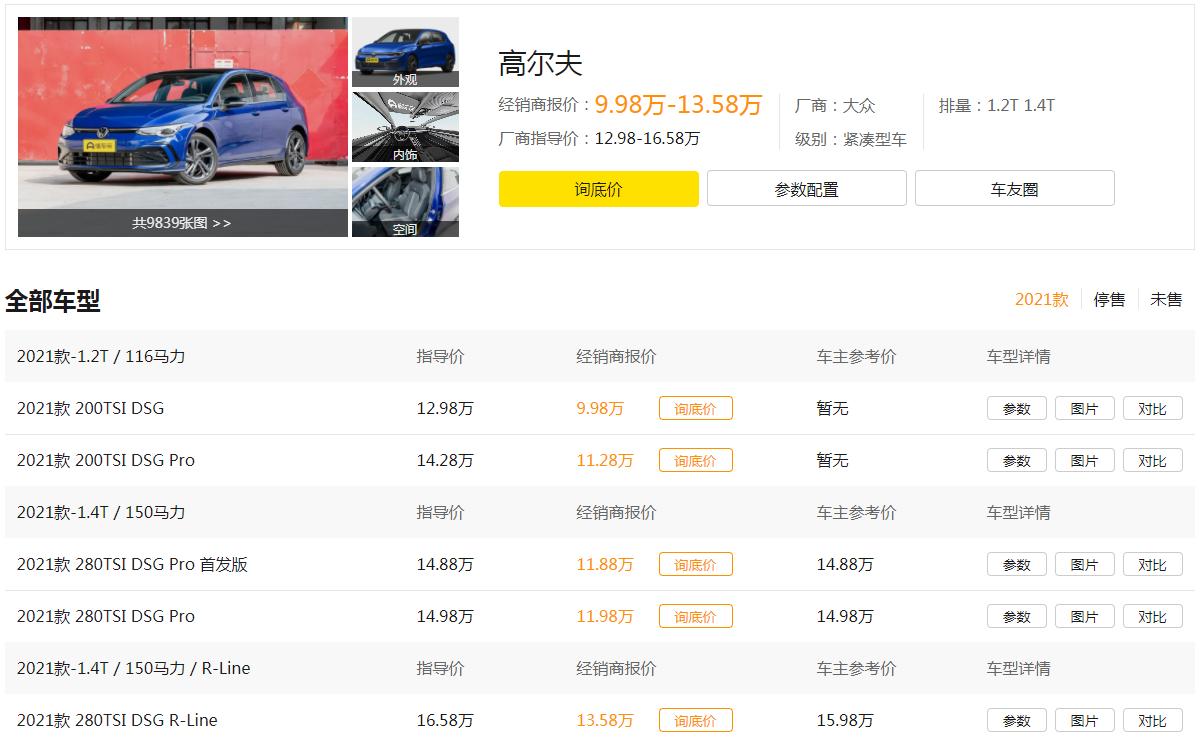Click the 9.98万-13.58万 price range

click(679, 104)
